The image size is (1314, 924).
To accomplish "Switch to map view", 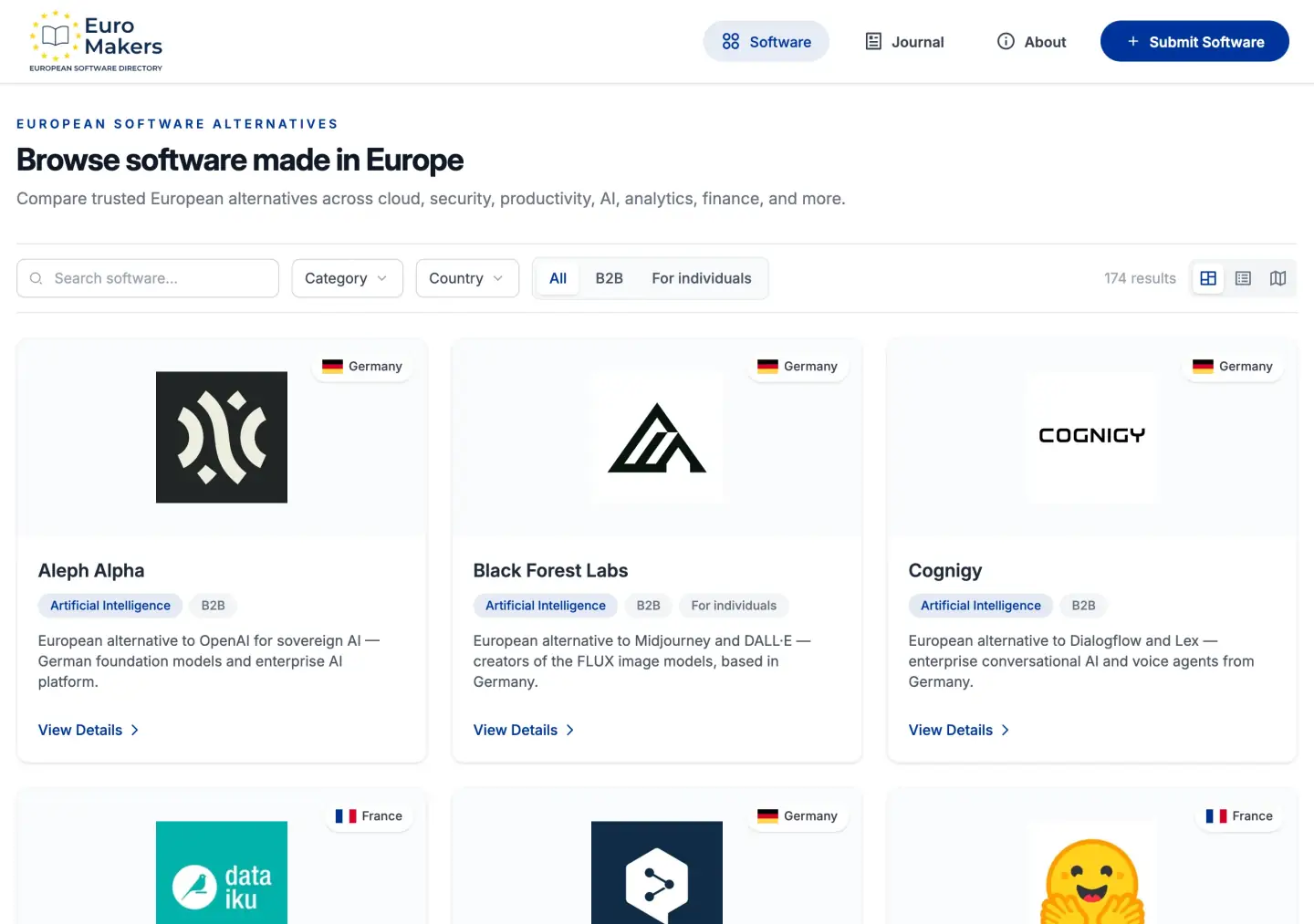I will pyautogui.click(x=1277, y=278).
